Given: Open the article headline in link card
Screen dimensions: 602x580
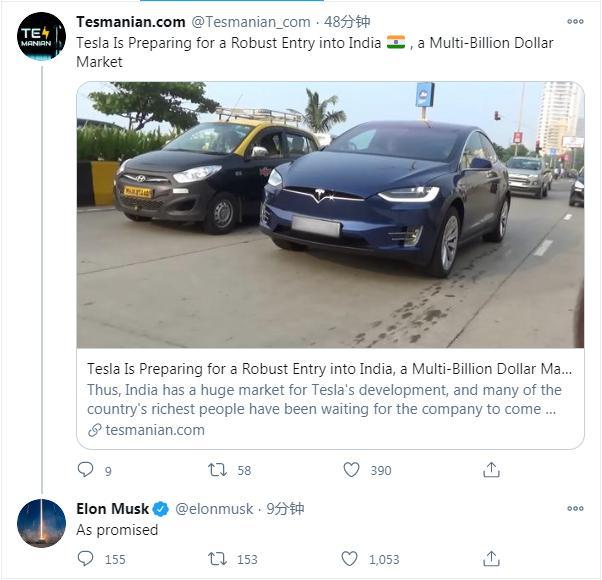Looking at the screenshot, I should [x=330, y=368].
